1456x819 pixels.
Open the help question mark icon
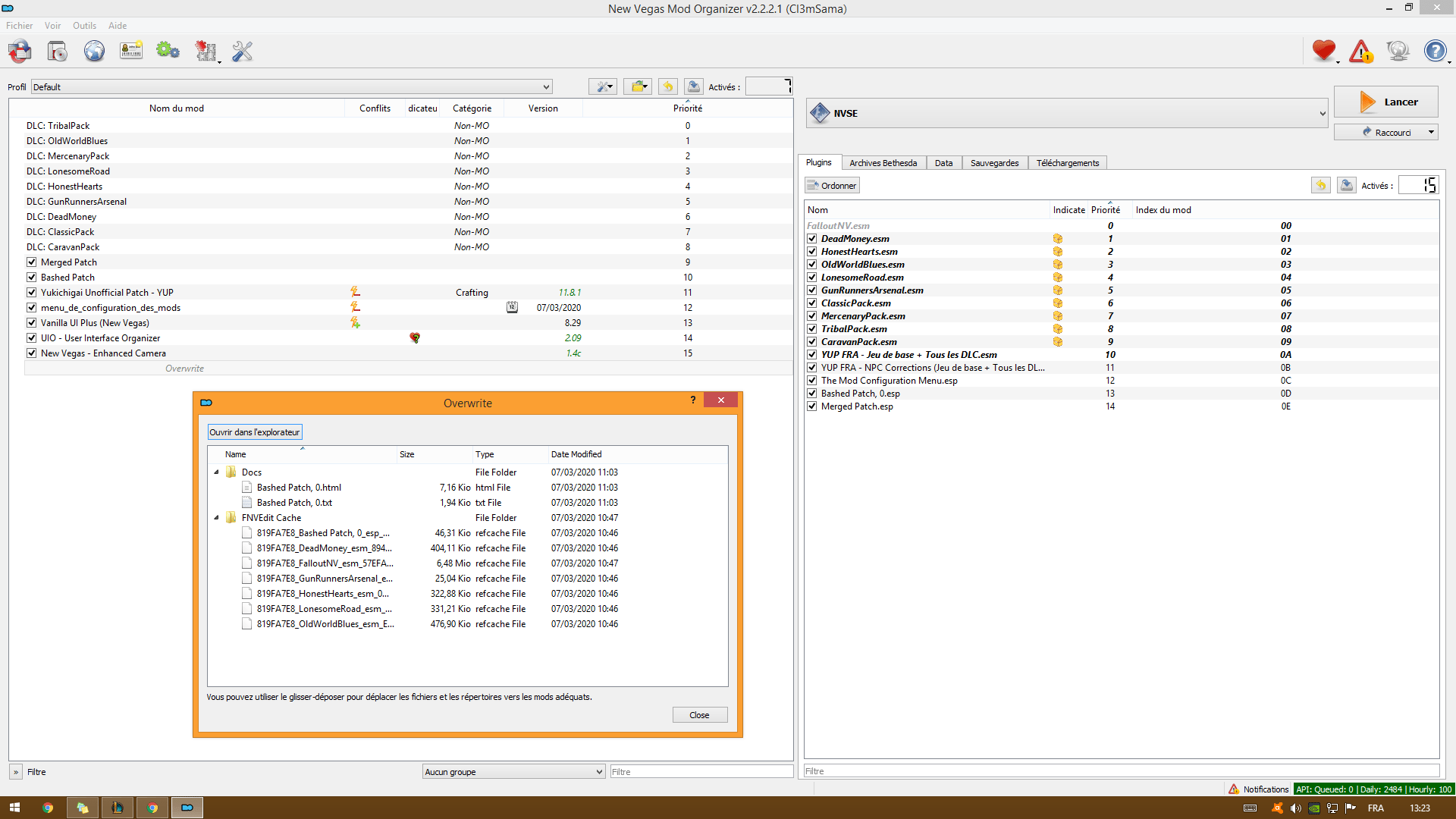click(x=1435, y=51)
